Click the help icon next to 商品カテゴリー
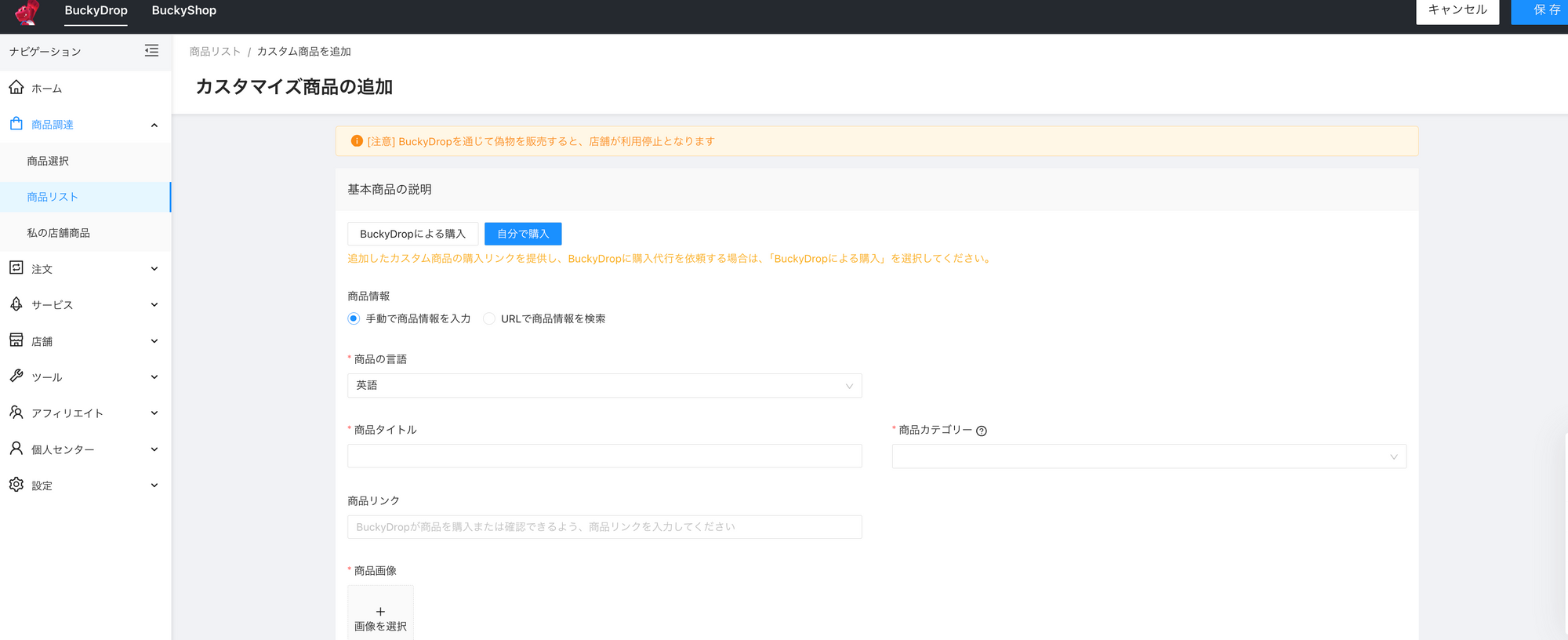Viewport: 1568px width, 640px height. (982, 431)
